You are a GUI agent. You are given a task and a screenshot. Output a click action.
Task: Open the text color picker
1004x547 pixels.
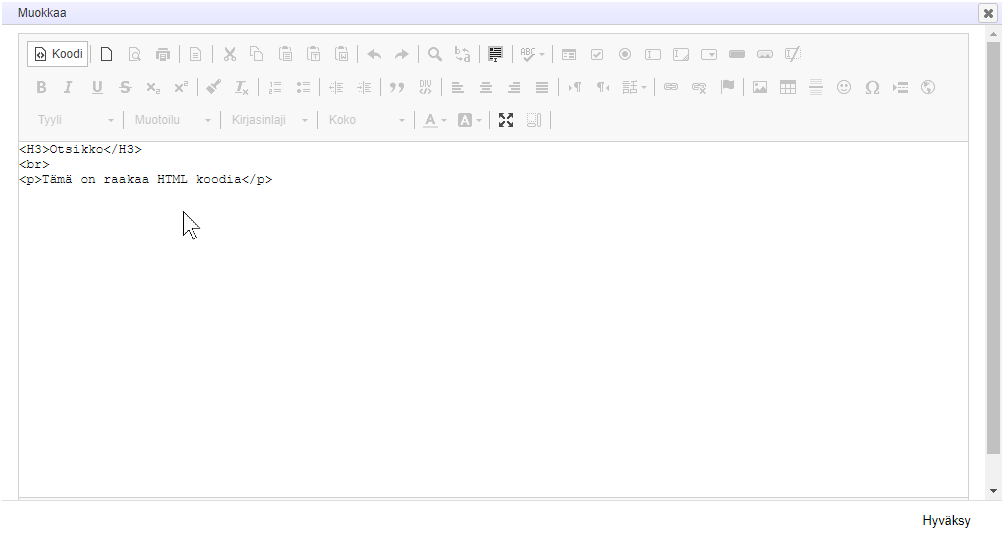tap(434, 120)
